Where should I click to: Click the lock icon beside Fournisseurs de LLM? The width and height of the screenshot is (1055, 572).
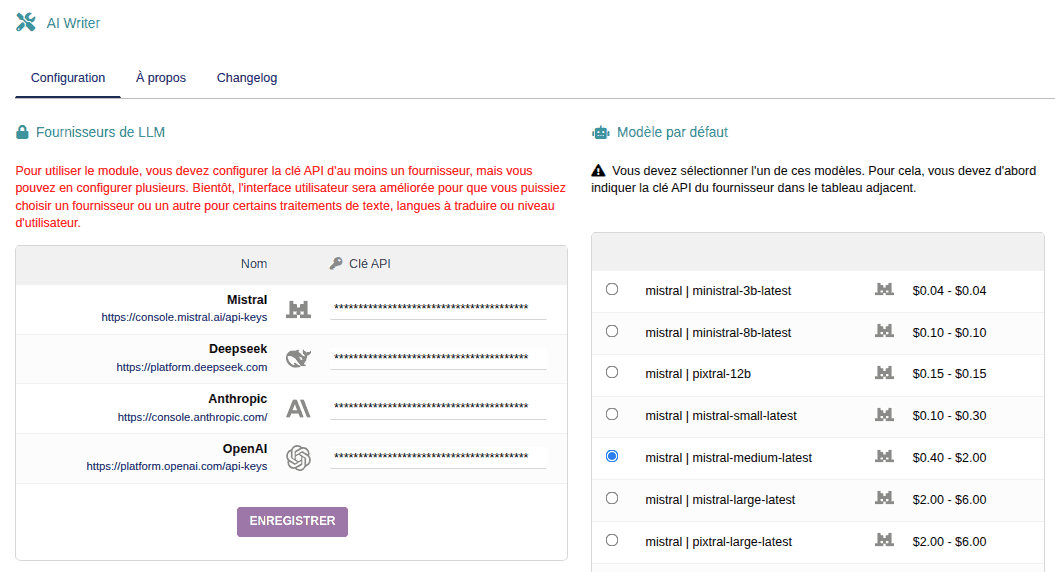[x=22, y=132]
